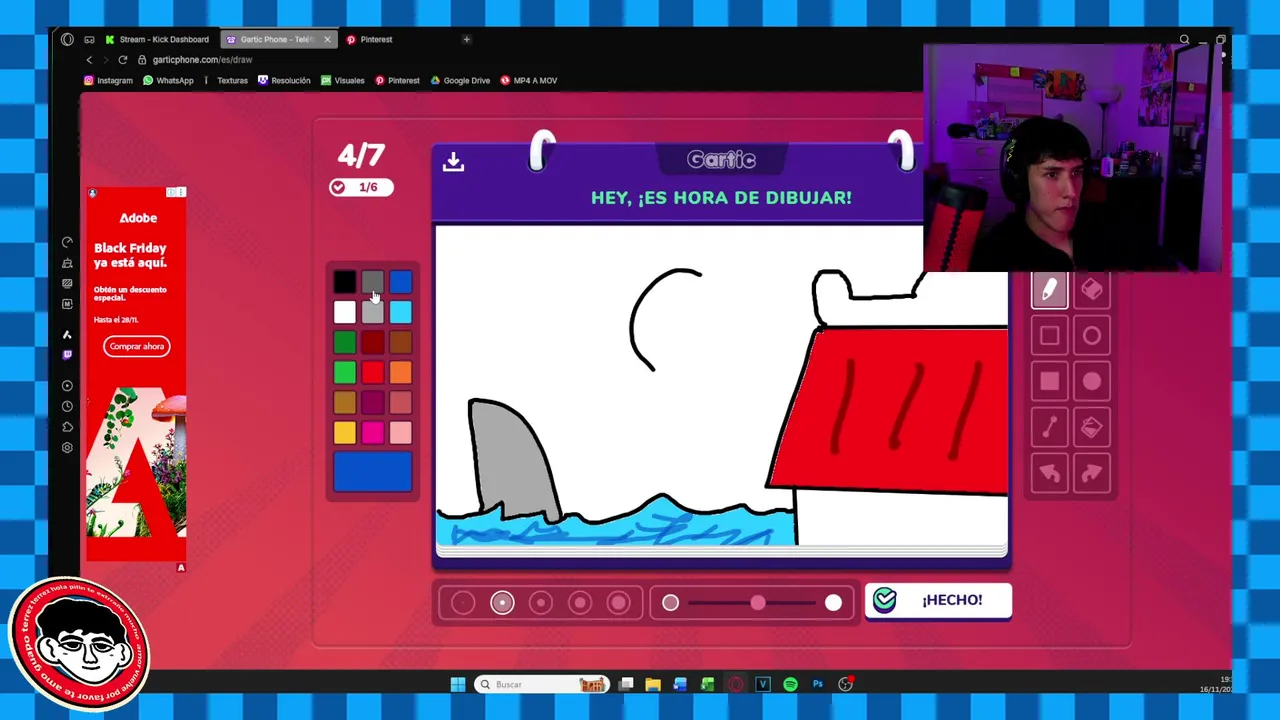This screenshot has width=1280, height=720.
Task: Open Opera sidebar history clock icon
Action: click(67, 406)
